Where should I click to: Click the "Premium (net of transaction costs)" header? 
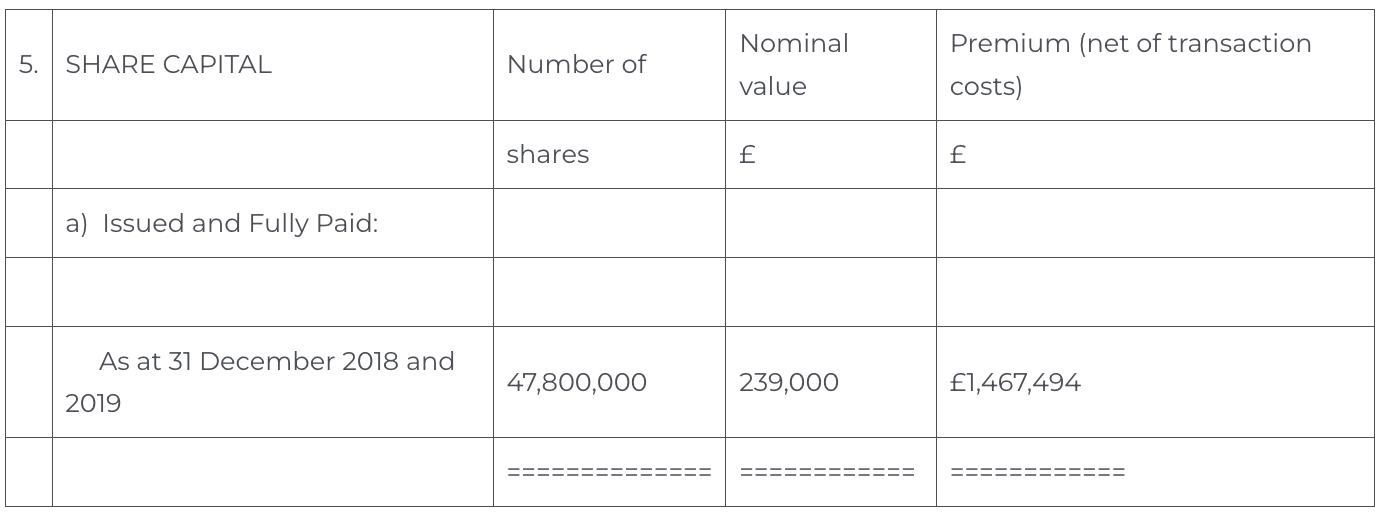pos(1130,65)
